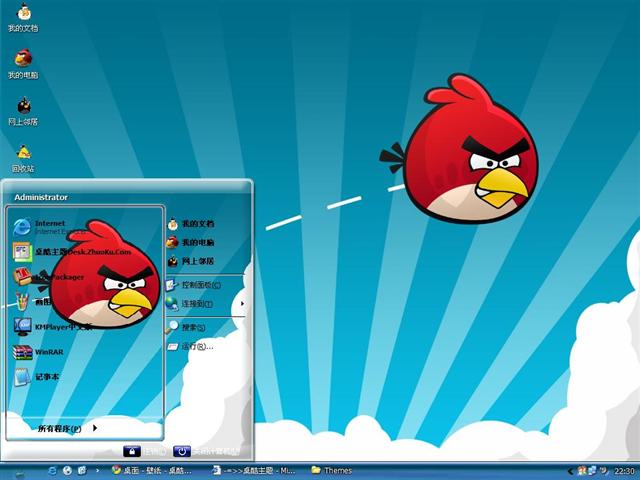The height and width of the screenshot is (480, 640).
Task: Switch to Themes folder taskbar window
Action: [x=331, y=471]
